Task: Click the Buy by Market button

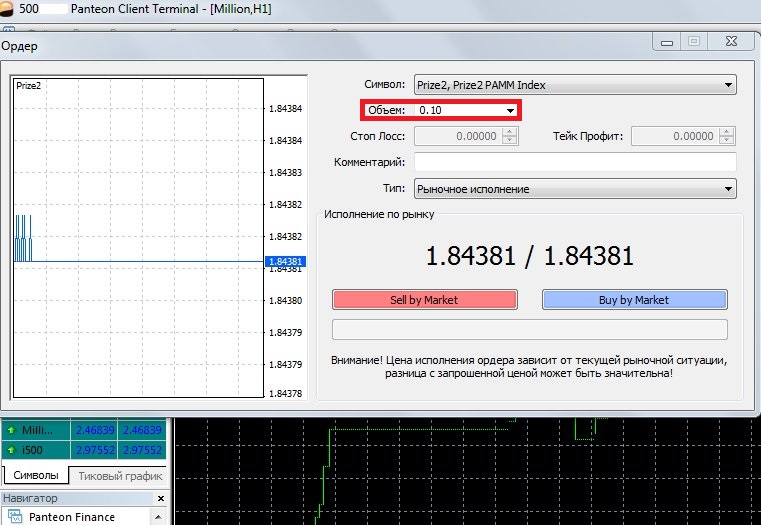Action: pos(634,299)
